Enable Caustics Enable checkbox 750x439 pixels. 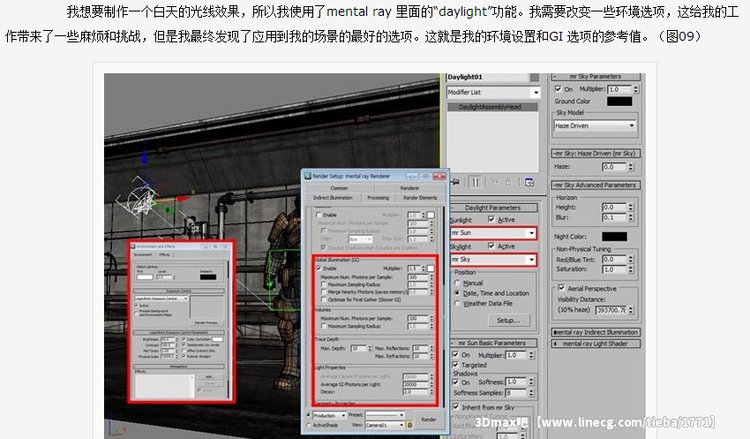point(319,215)
